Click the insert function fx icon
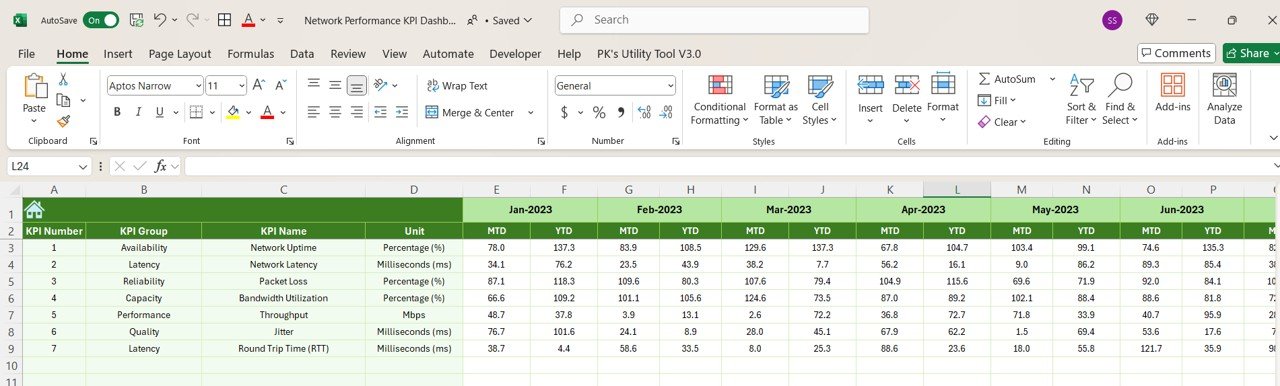Viewport: 1280px width, 386px height. [x=160, y=166]
